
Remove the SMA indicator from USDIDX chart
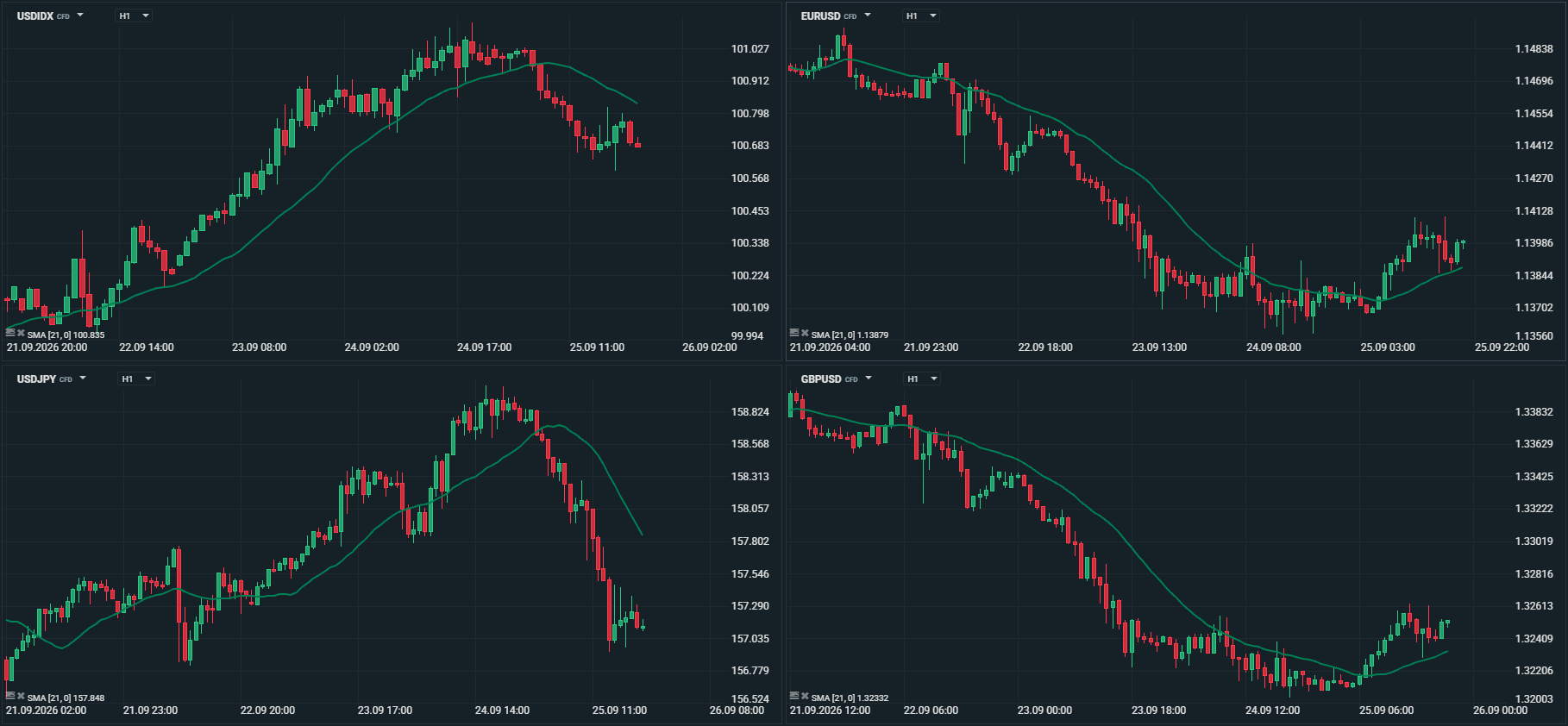[22, 333]
